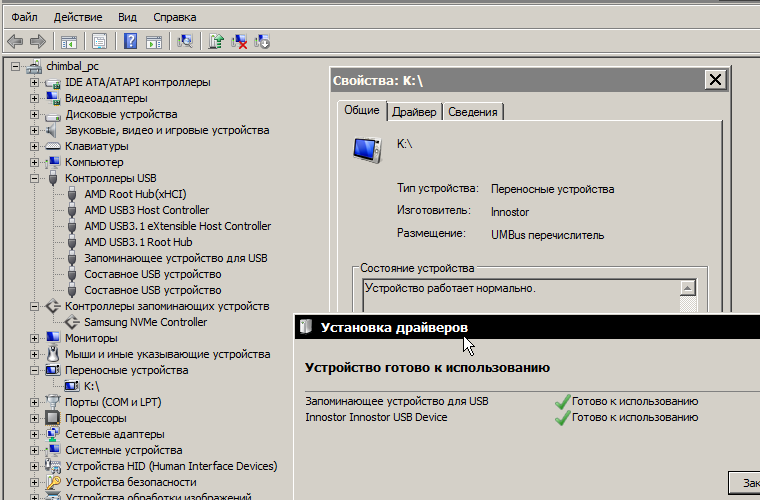Image resolution: width=760 pixels, height=500 pixels.
Task: Click the Back arrow in toolbar
Action: pyautogui.click(x=15, y=41)
